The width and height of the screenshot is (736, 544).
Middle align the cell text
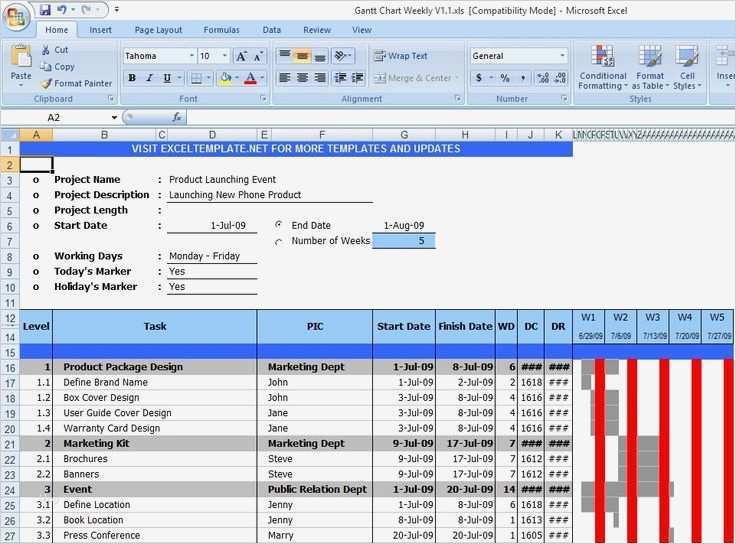(x=302, y=56)
